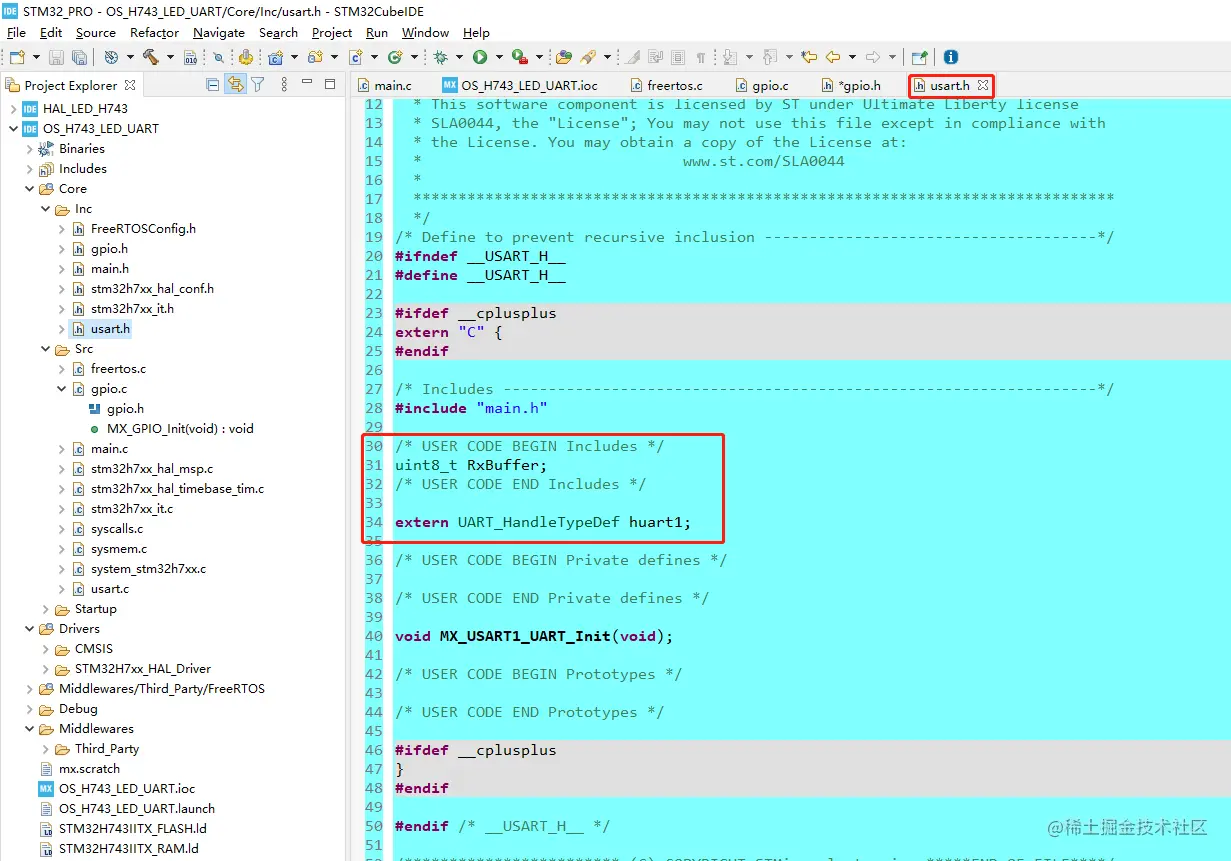Select stm32h7xx_hal_conf.h in the tree
1231x861 pixels.
pyautogui.click(x=152, y=288)
